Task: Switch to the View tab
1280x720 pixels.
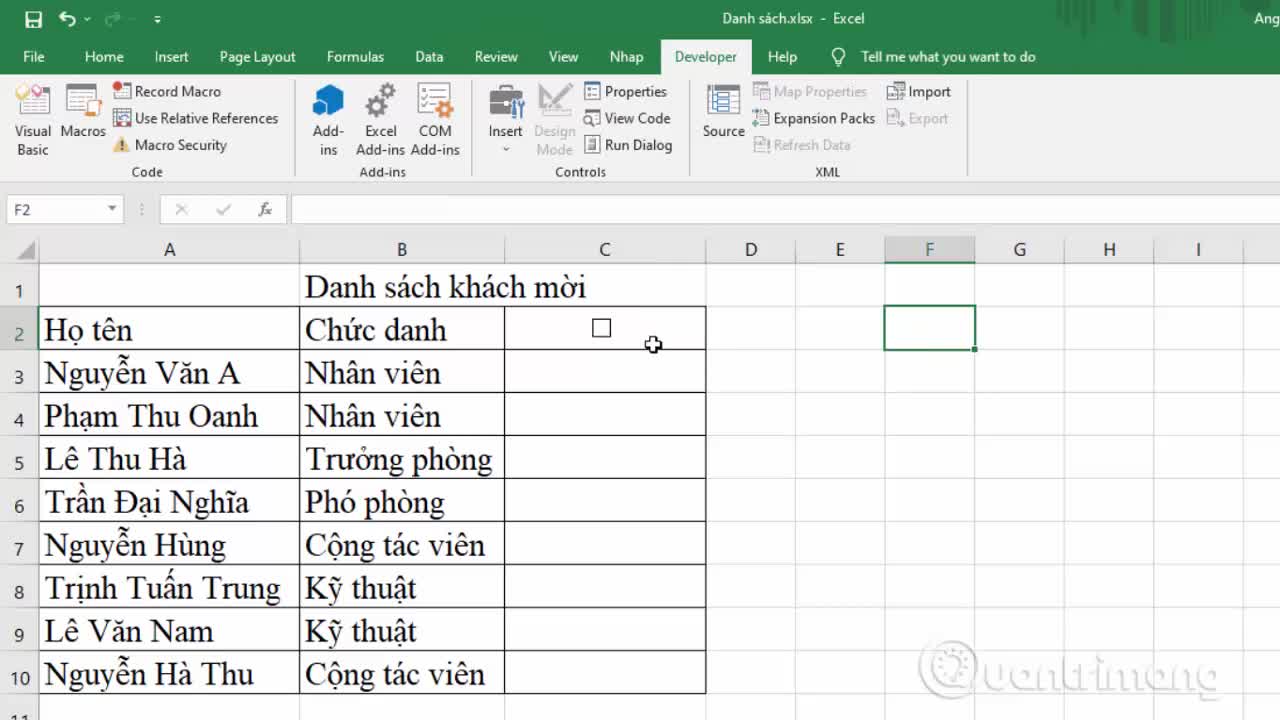Action: coord(563,57)
